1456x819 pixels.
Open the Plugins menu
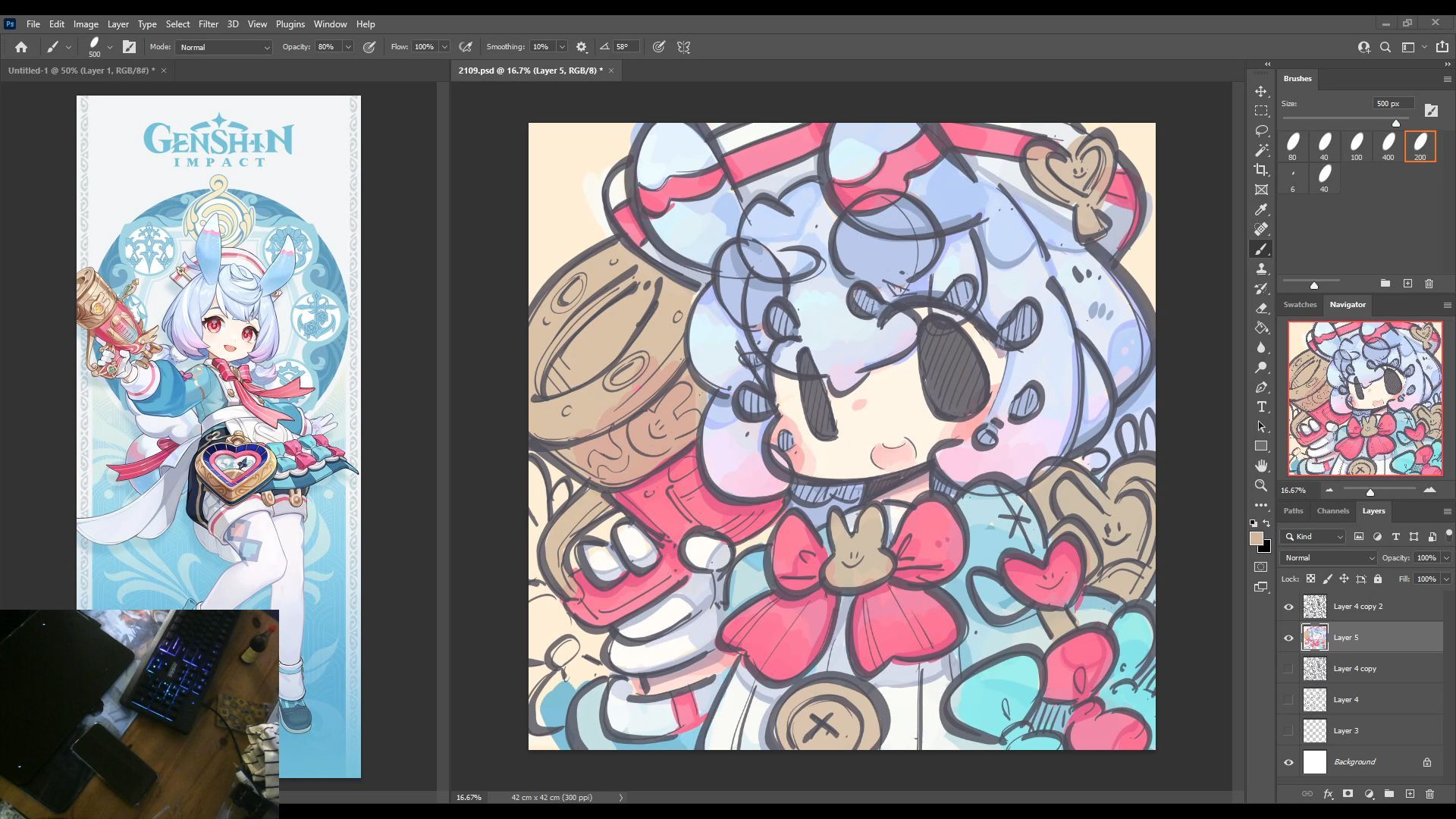(290, 24)
